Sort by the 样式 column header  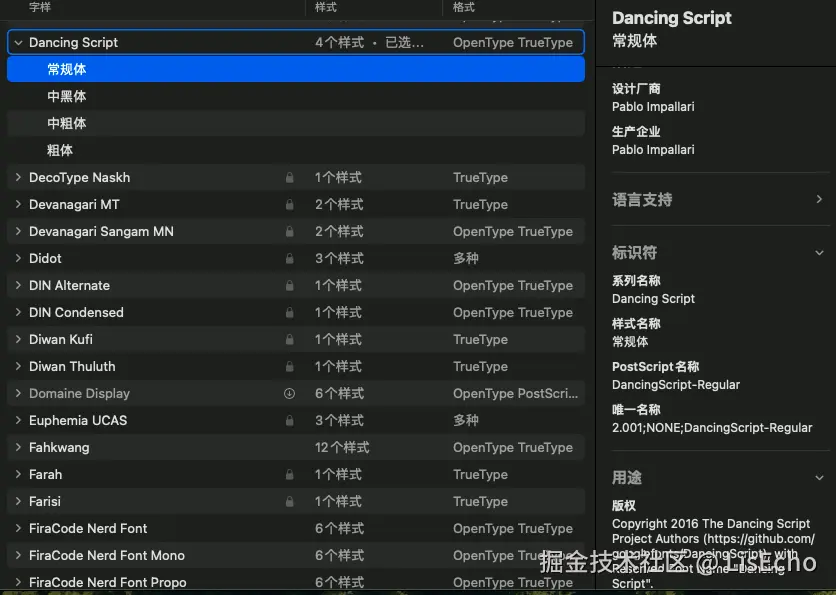click(x=326, y=7)
